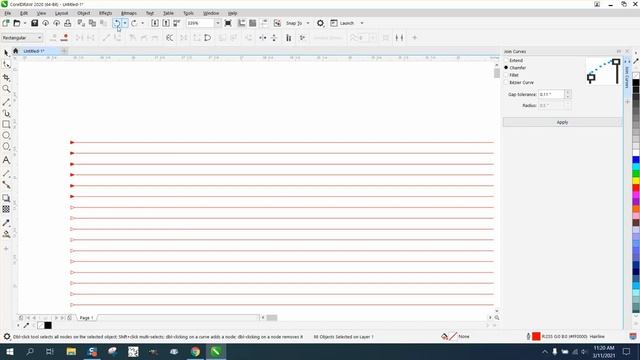Screen dimensions: 640x360
Task: Toggle the show rulers icon
Action: (242, 23)
